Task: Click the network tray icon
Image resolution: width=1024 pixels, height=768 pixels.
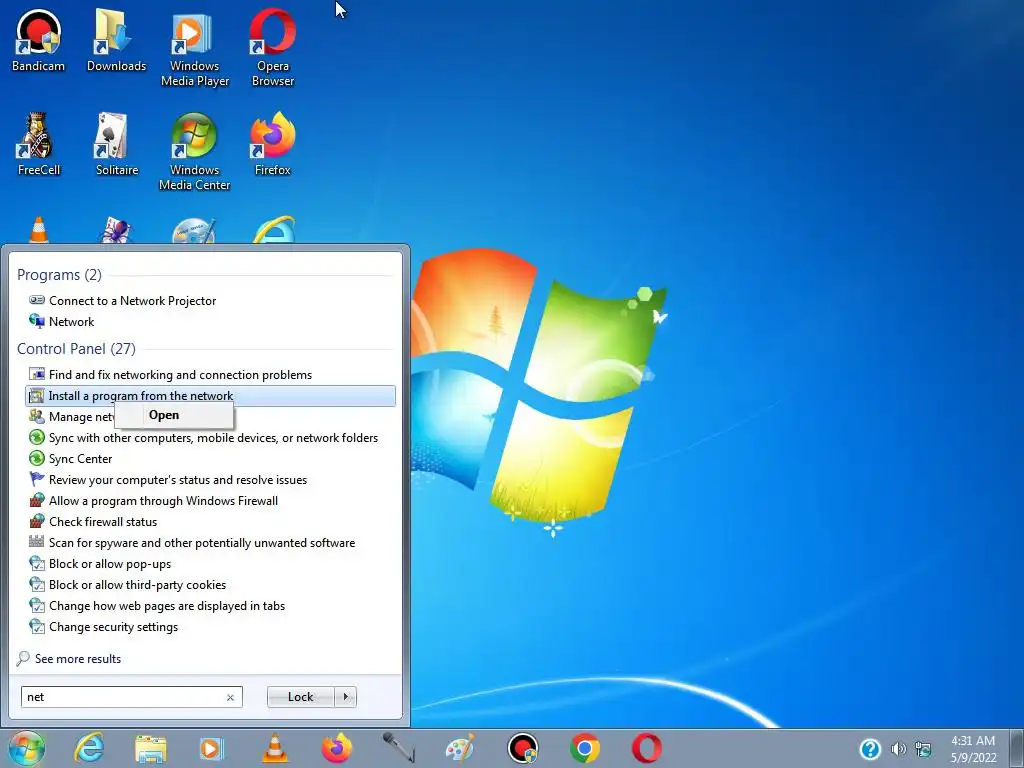Action: (923, 749)
